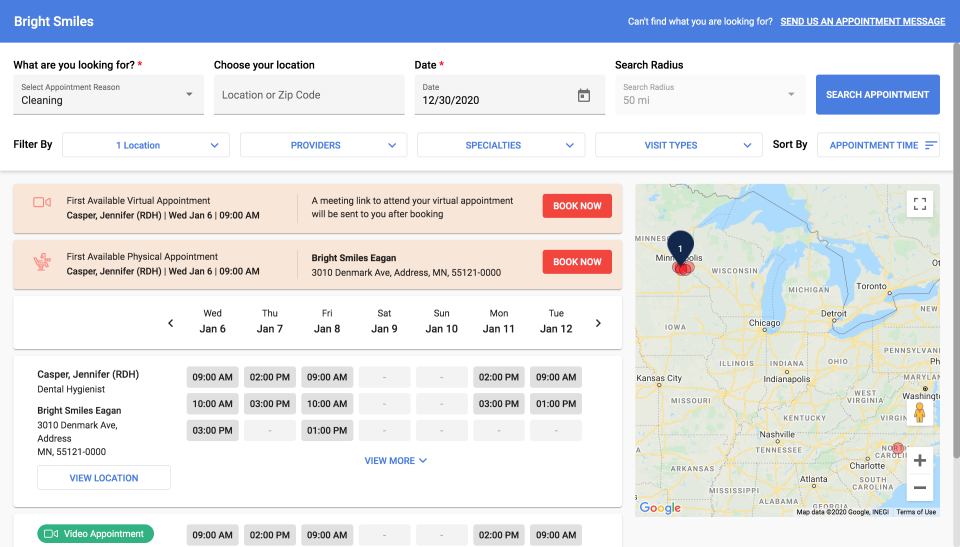Select Fri Jan 8 01:00 PM slot

[327, 431]
